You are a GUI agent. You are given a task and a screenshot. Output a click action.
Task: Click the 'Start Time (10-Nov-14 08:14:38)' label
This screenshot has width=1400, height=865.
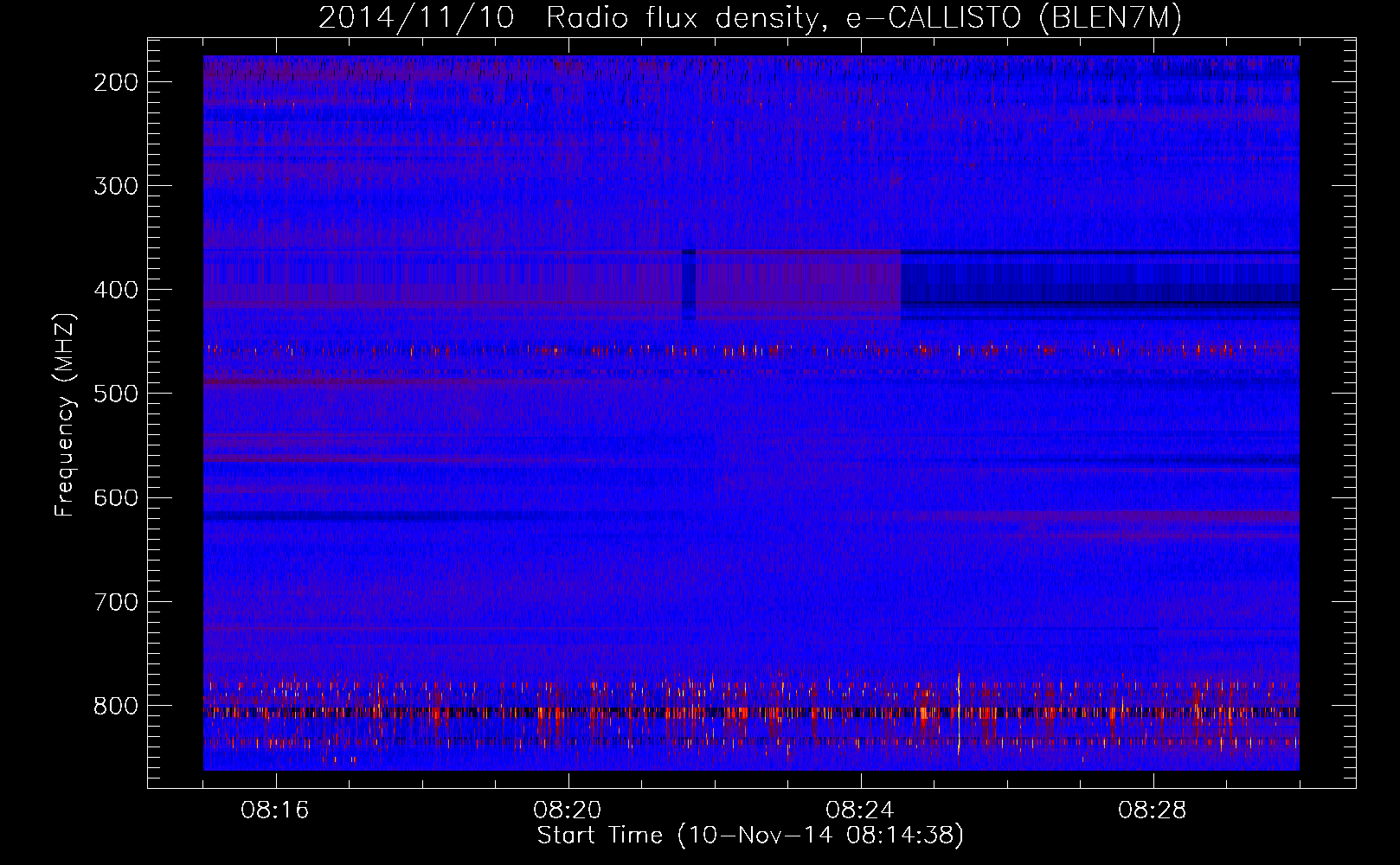click(x=750, y=836)
